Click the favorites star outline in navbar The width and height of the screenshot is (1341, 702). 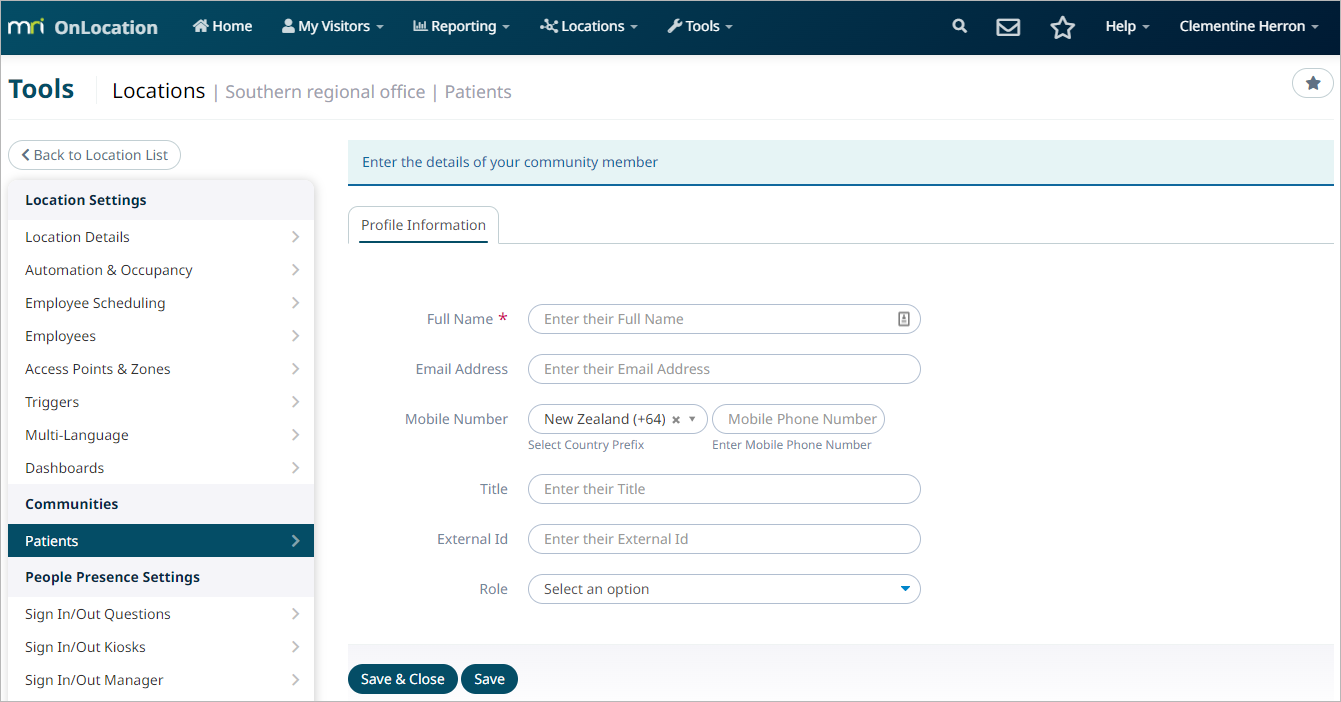pyautogui.click(x=1062, y=28)
